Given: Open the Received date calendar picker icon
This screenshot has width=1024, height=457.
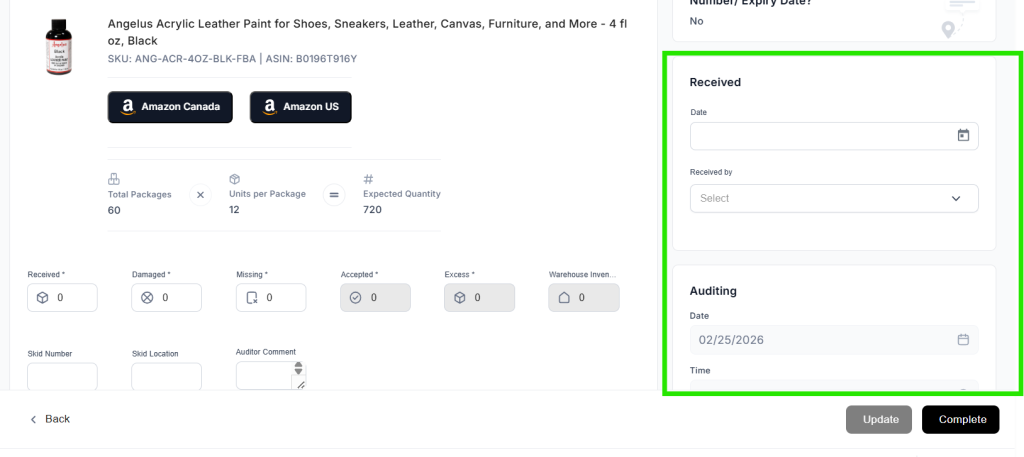Looking at the screenshot, I should point(963,135).
